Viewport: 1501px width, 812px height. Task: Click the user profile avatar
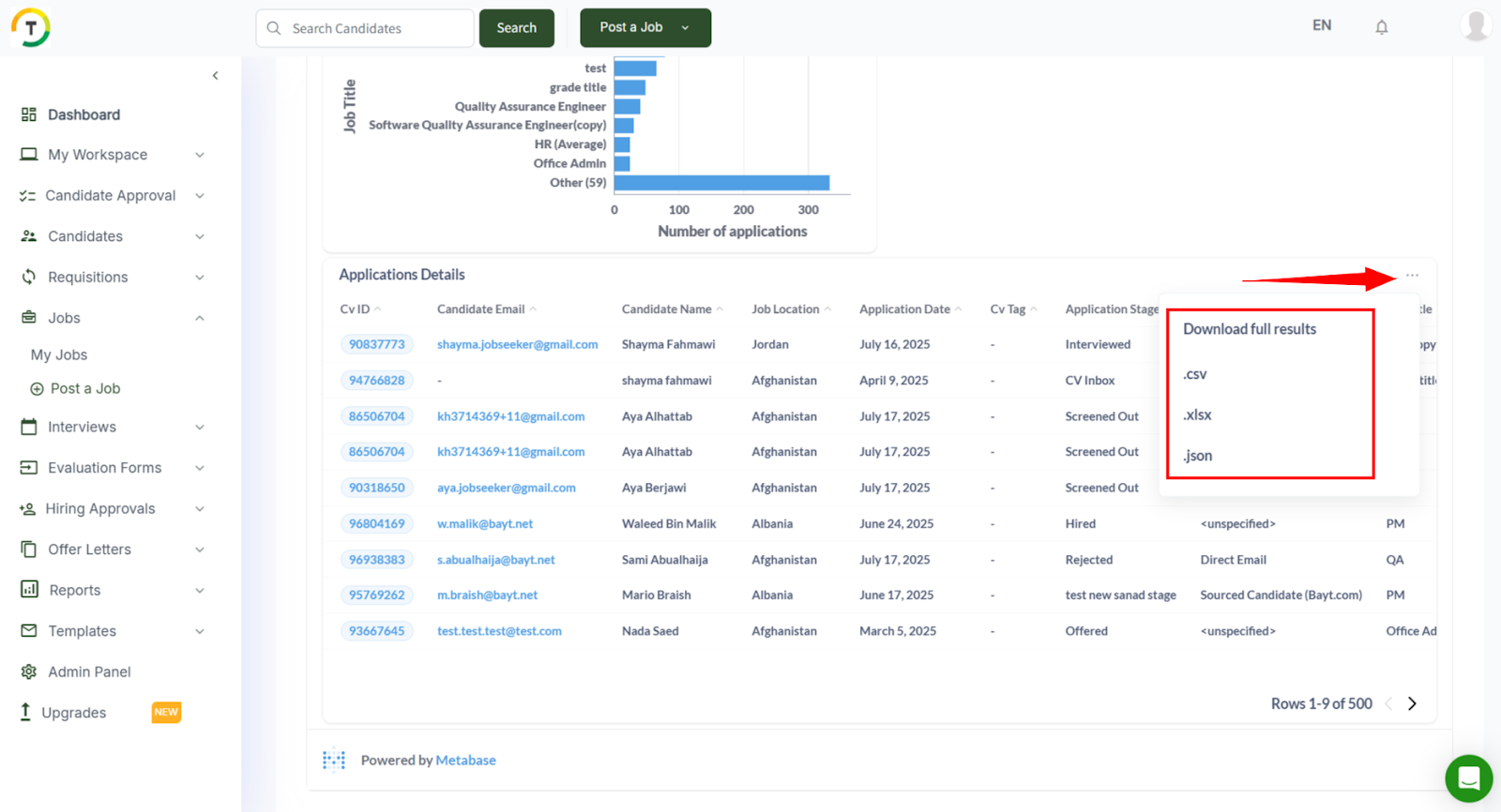coord(1475,26)
